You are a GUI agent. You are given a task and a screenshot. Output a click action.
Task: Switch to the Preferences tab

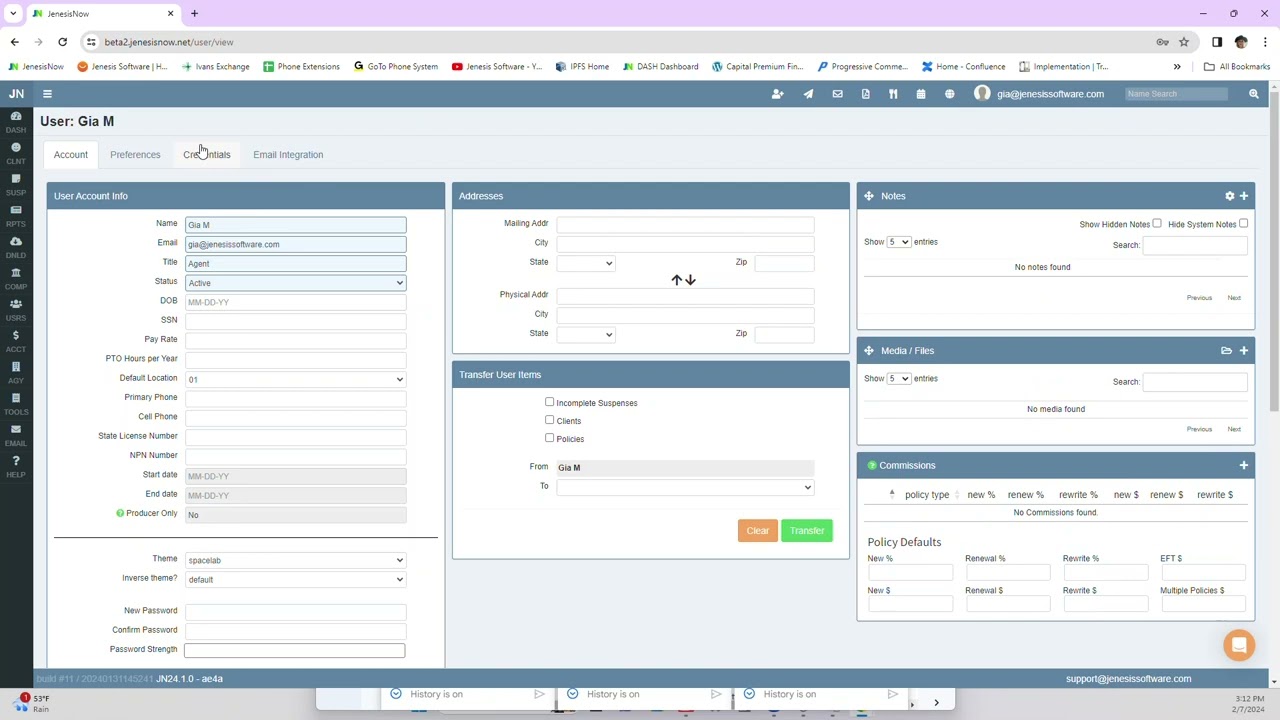coord(135,155)
